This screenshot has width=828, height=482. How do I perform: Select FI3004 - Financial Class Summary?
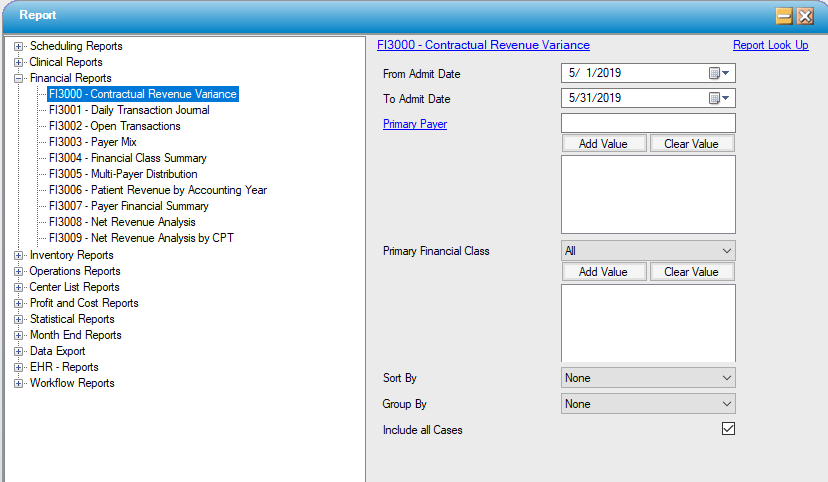tap(128, 158)
